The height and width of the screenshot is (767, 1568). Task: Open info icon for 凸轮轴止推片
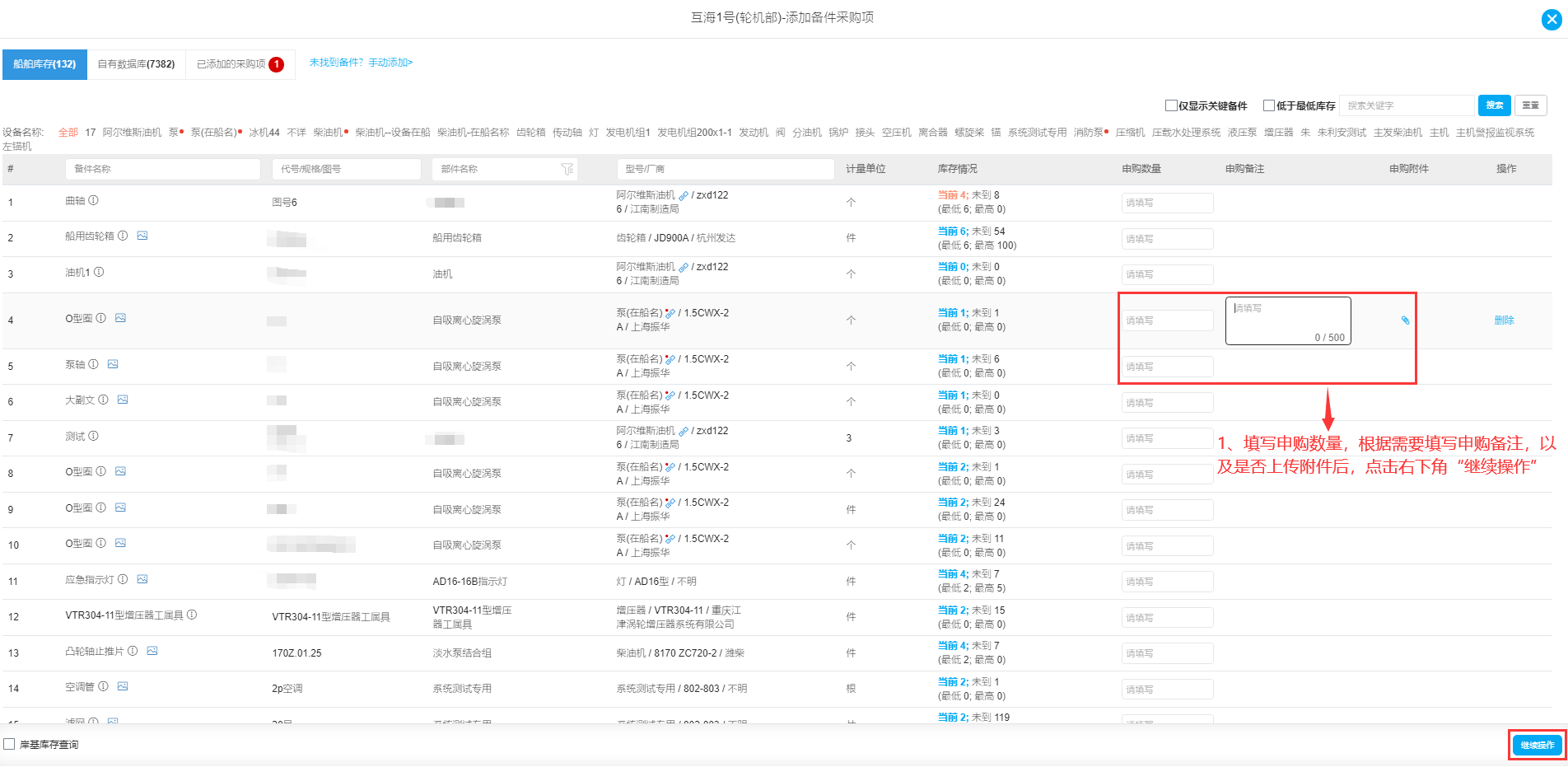click(133, 651)
